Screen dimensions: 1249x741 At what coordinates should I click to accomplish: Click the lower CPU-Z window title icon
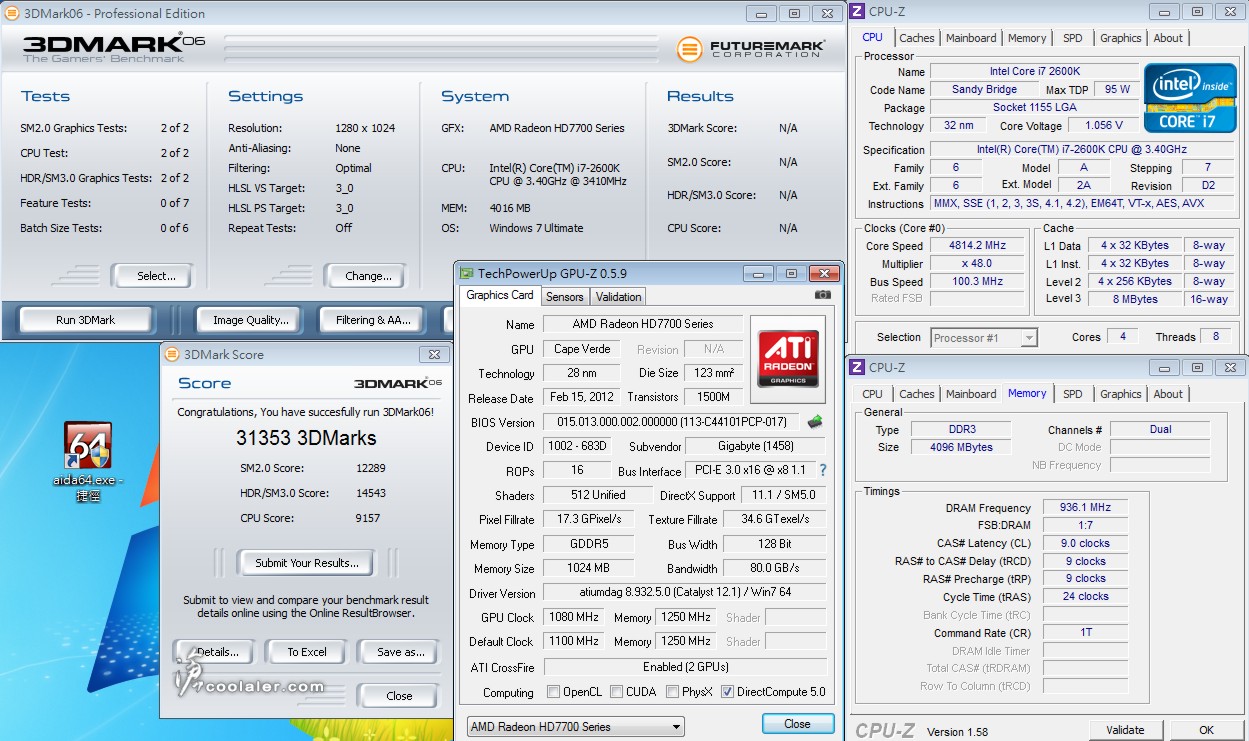857,367
